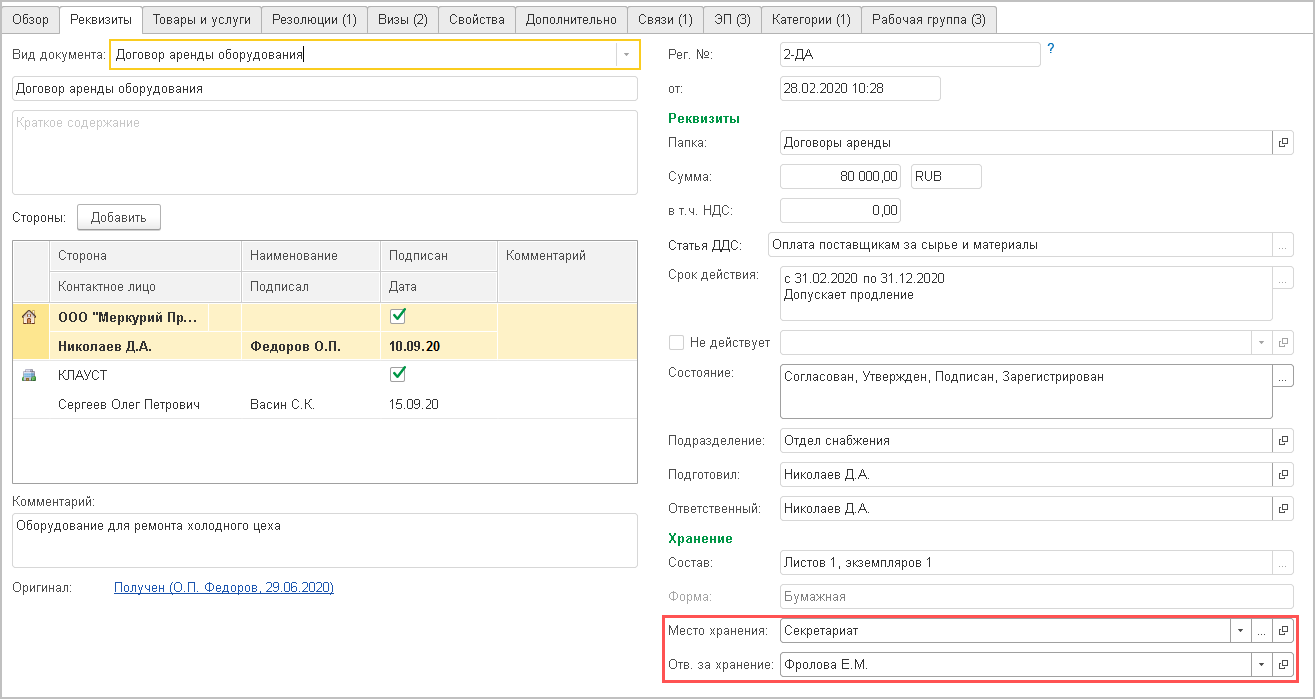Open the Папка 'Договоры аренды' with its open icon

click(1284, 143)
